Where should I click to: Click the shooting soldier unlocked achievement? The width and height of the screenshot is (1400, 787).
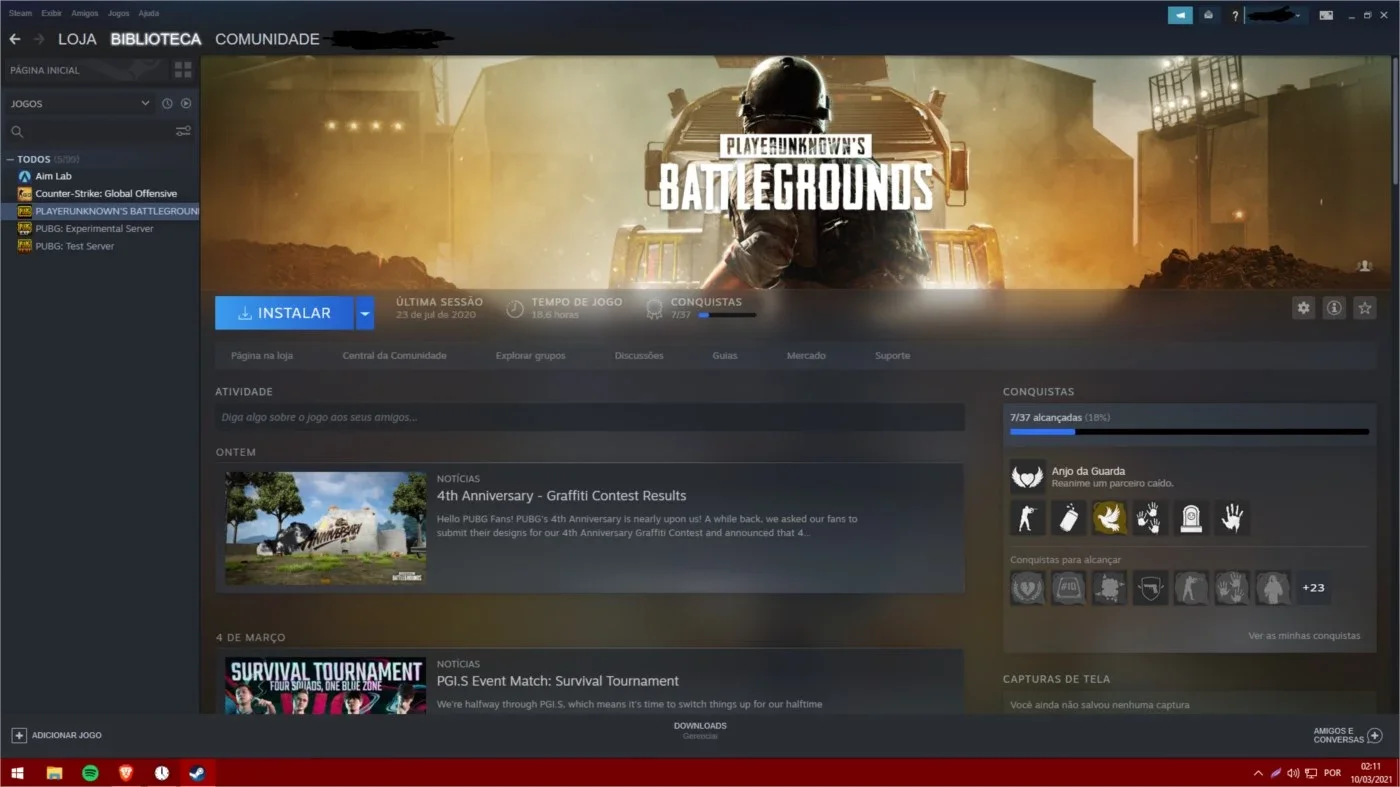coord(1027,518)
